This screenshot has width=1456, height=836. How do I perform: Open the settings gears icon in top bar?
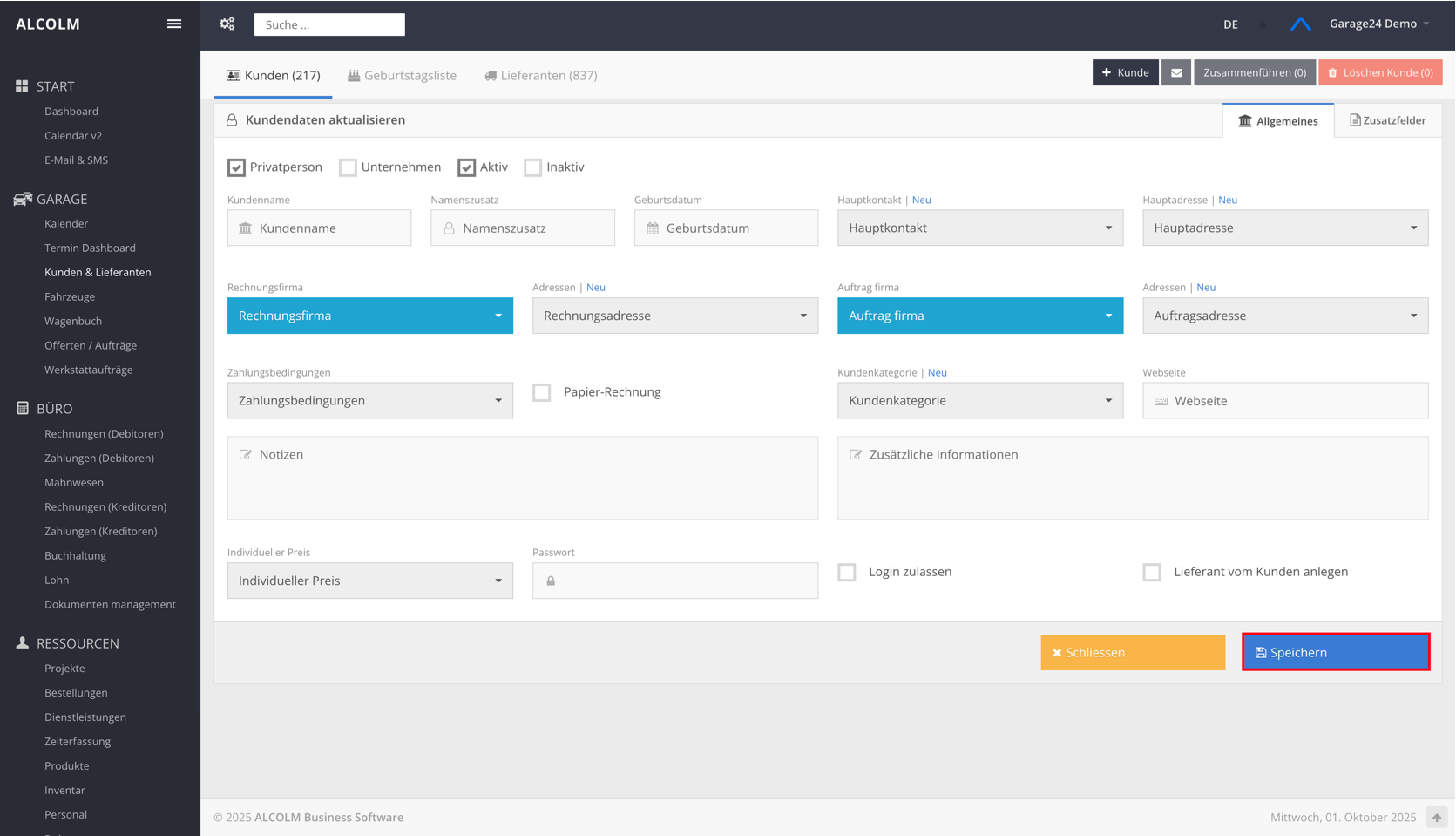(x=227, y=24)
